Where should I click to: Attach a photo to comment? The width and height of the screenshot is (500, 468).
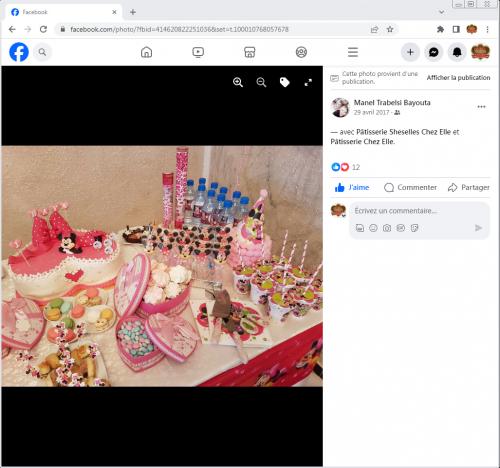tap(387, 228)
